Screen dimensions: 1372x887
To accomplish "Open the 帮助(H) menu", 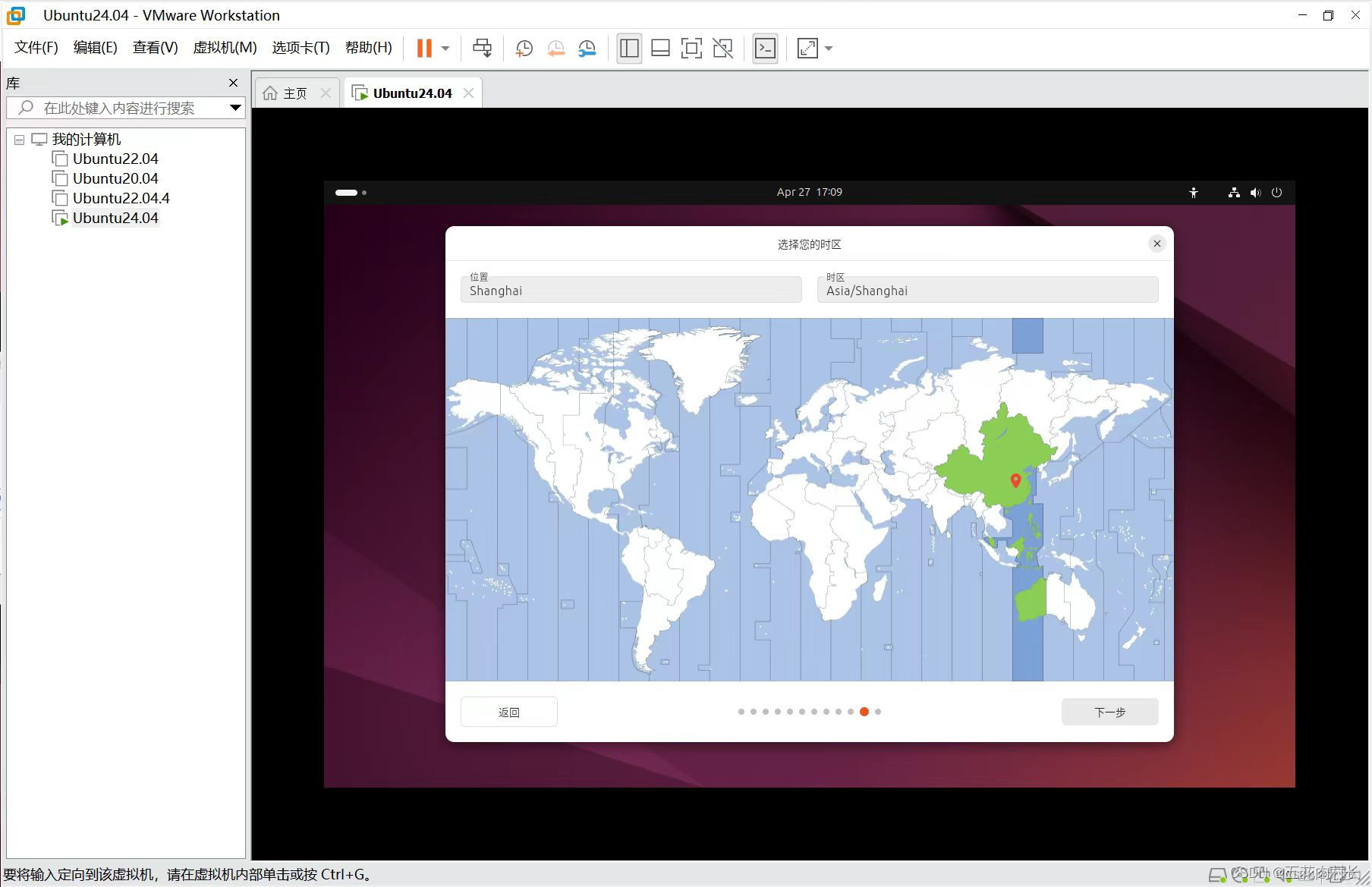I will pyautogui.click(x=368, y=47).
